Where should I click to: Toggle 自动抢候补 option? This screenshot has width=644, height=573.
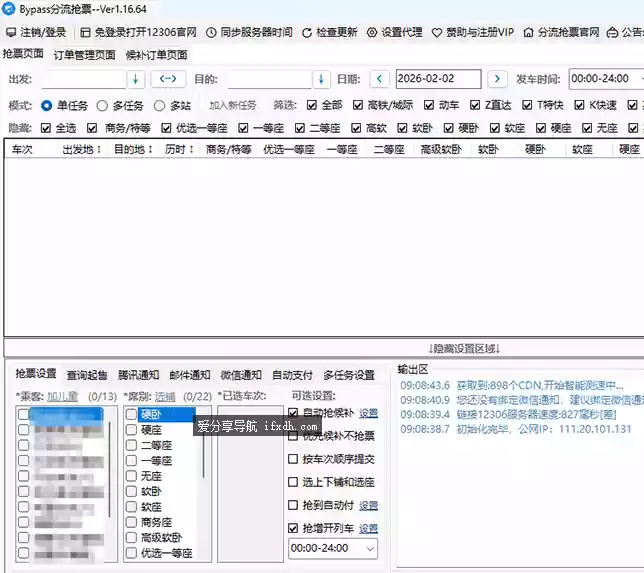293,413
